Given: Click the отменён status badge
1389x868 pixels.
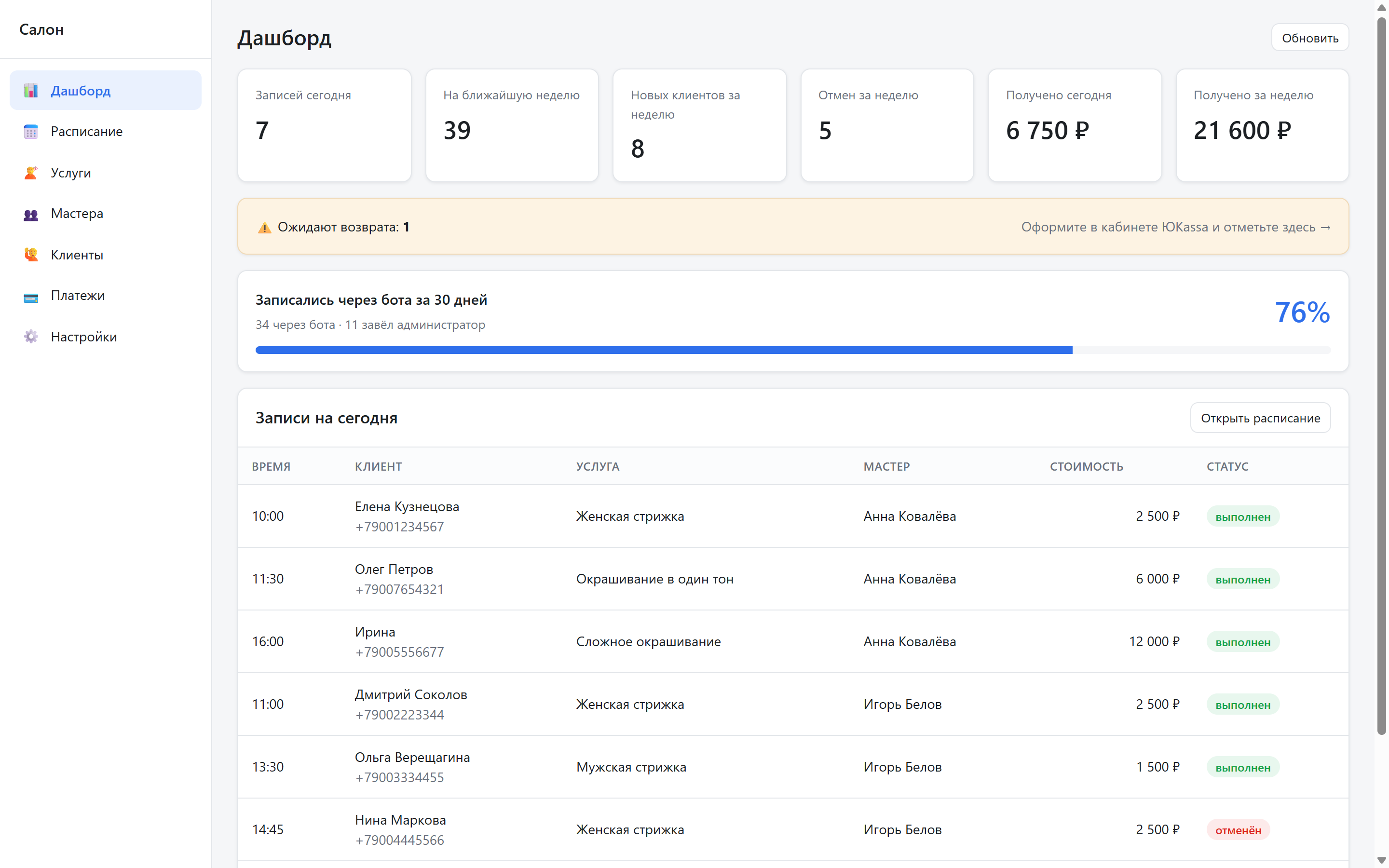Looking at the screenshot, I should (1238, 830).
